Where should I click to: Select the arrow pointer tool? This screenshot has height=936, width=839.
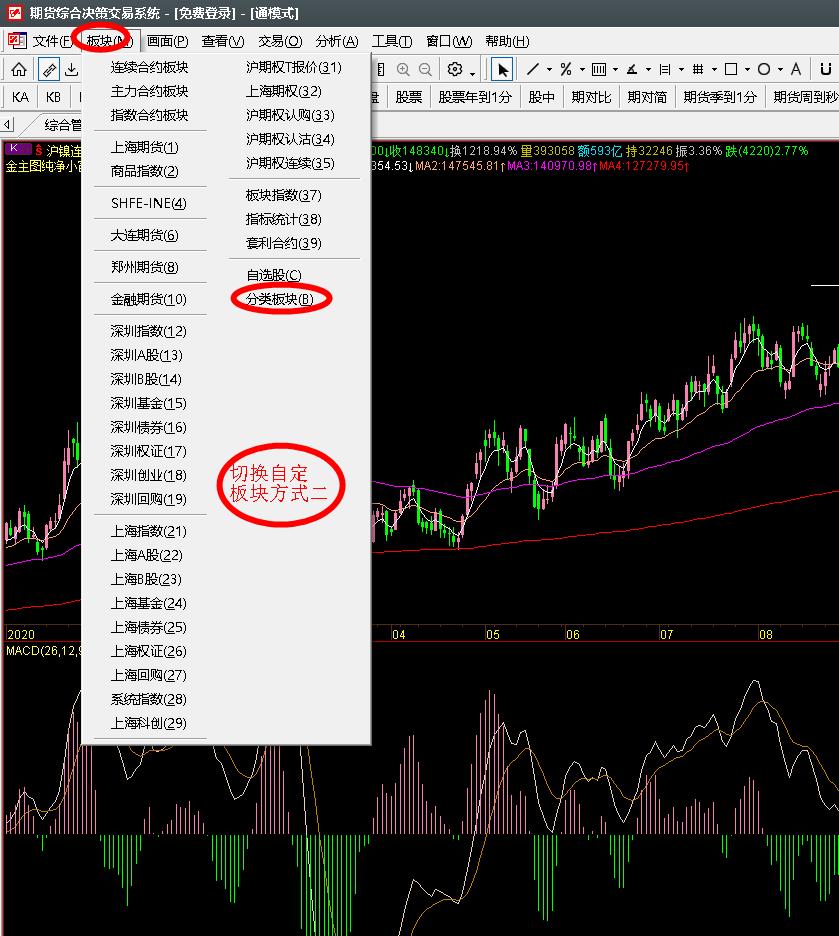click(502, 70)
